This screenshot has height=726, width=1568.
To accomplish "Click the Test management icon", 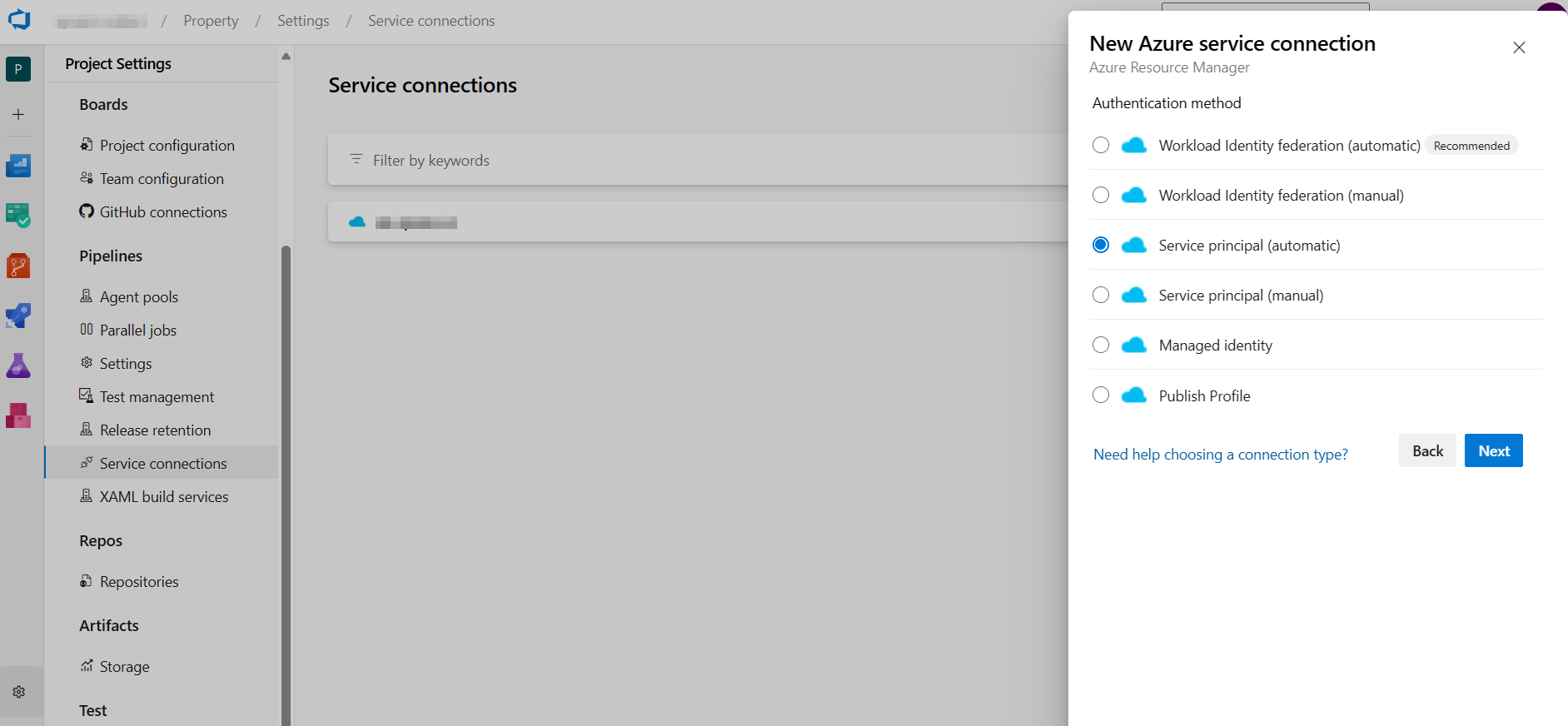I will (87, 395).
